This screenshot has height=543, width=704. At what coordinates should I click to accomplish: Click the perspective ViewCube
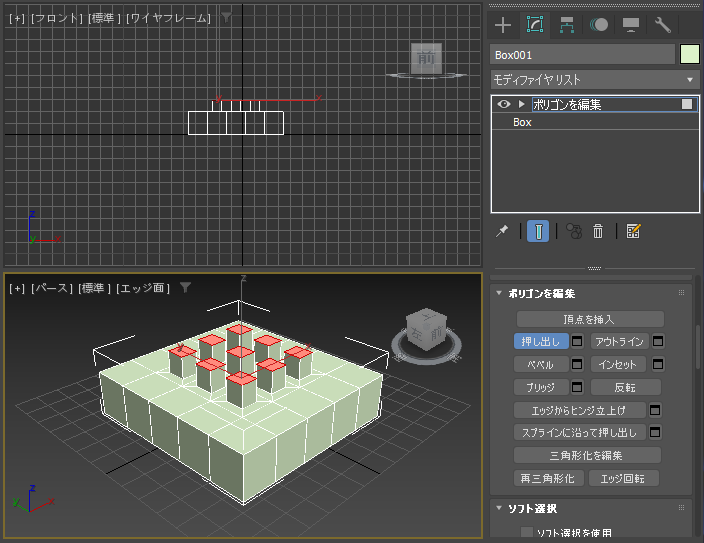pyautogui.click(x=426, y=329)
